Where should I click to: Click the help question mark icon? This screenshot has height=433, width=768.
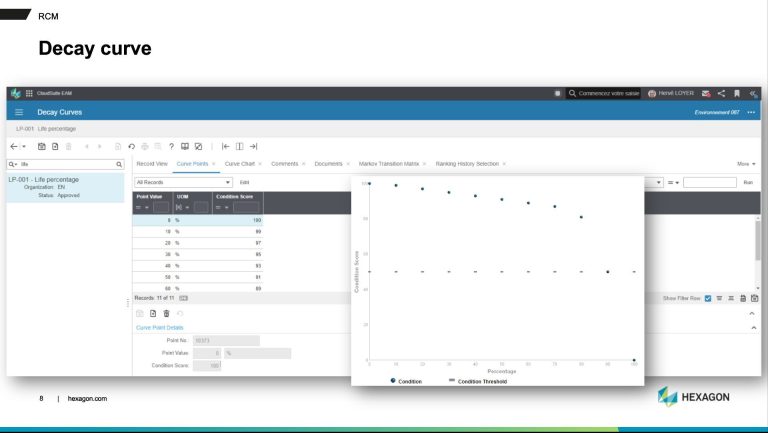tap(171, 146)
